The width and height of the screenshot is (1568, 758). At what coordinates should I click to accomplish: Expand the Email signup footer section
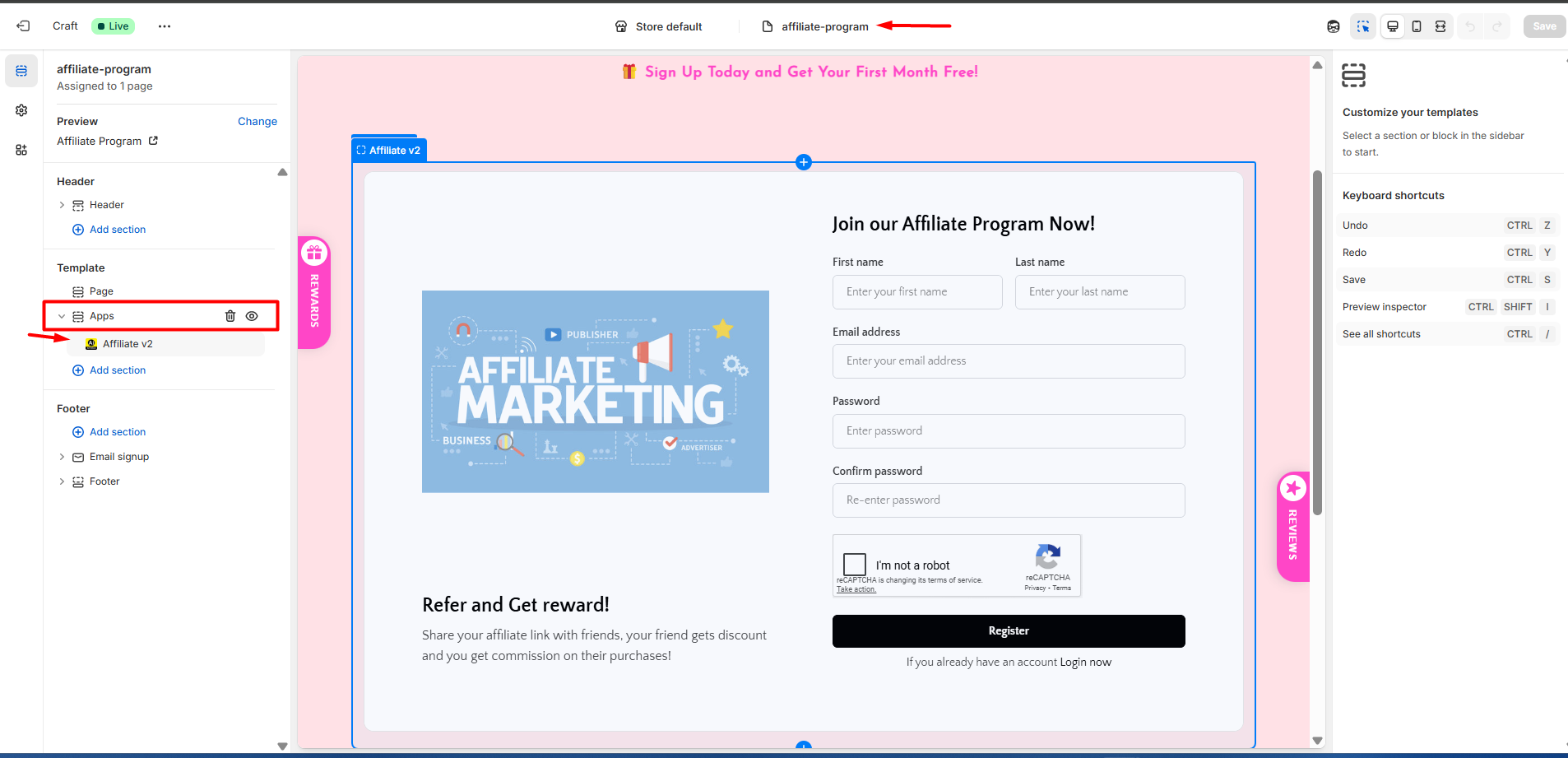pos(62,457)
